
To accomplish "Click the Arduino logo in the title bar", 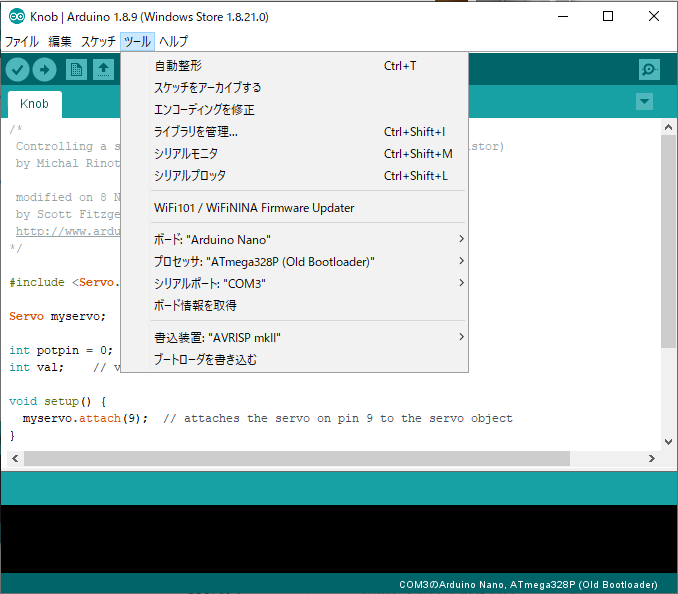I will tap(17, 16).
